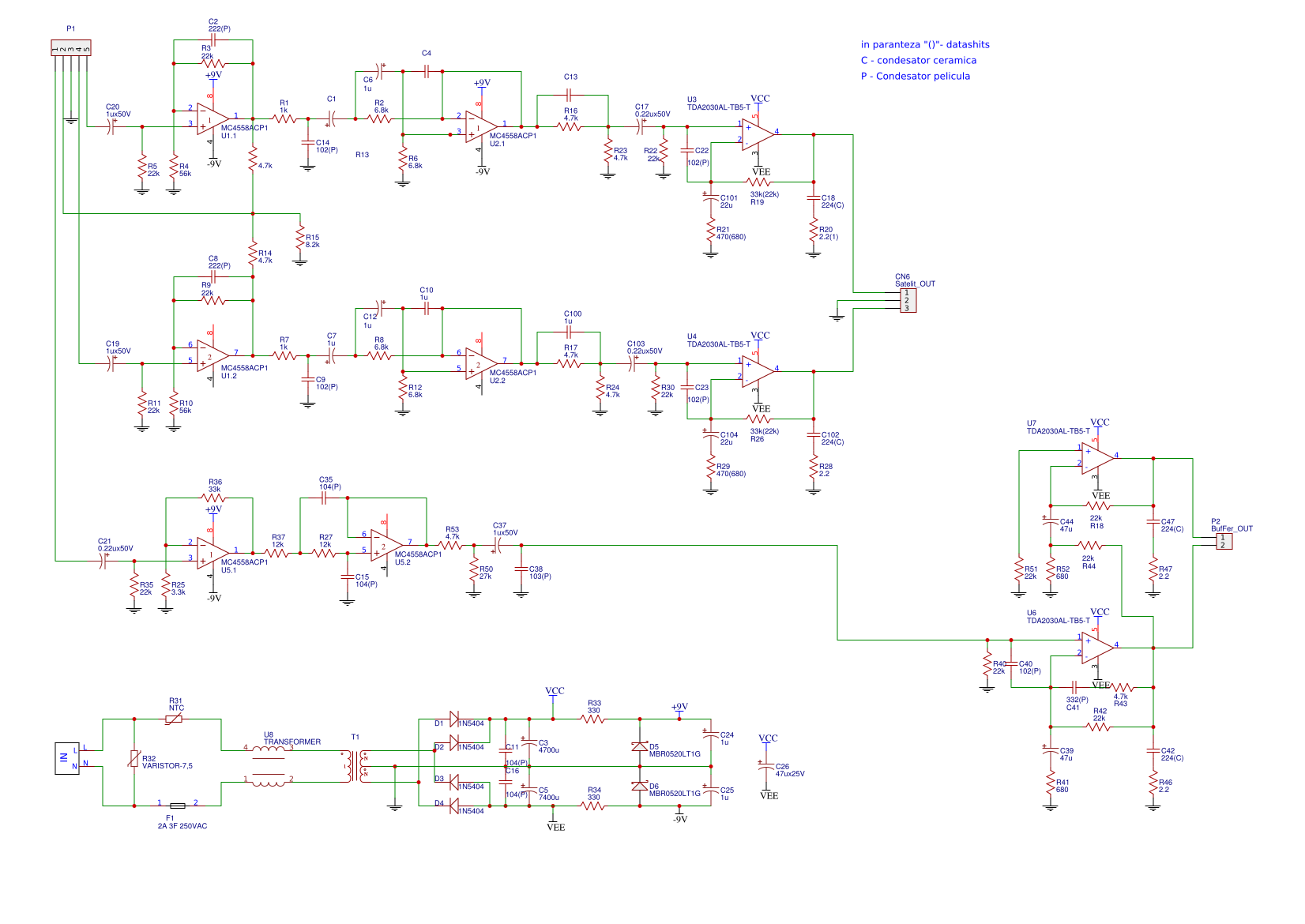The image size is (1305, 924).
Task: Select the D5 MBR0520LT1G diode
Action: pos(640,746)
